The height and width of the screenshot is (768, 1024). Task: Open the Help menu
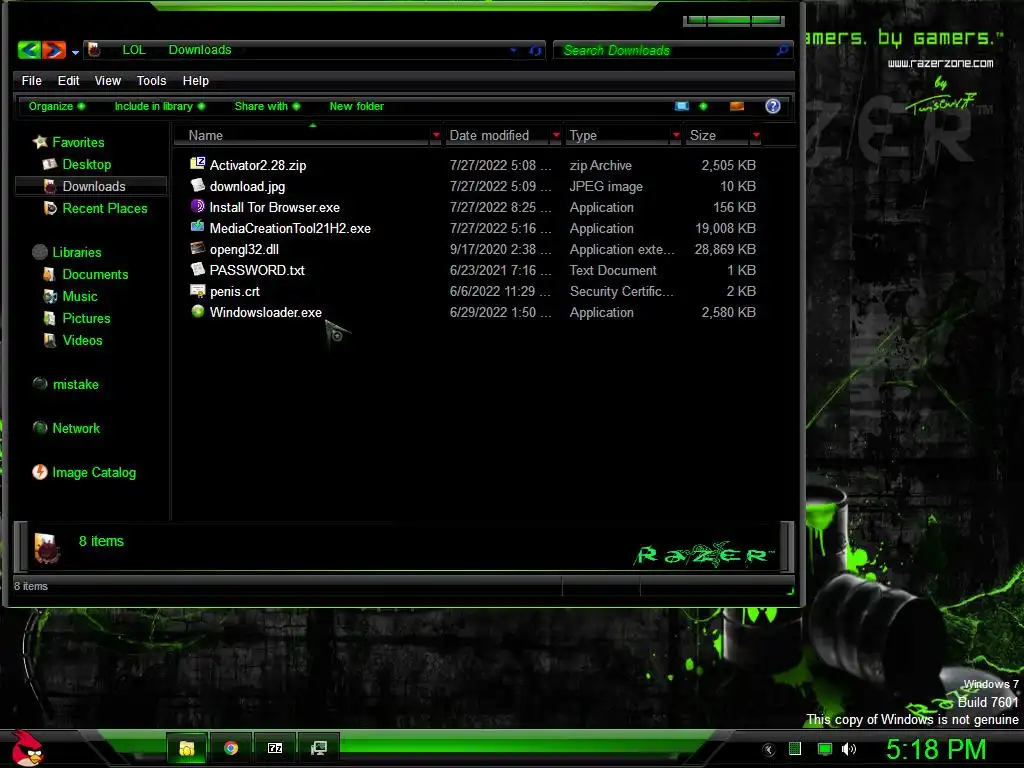click(195, 81)
